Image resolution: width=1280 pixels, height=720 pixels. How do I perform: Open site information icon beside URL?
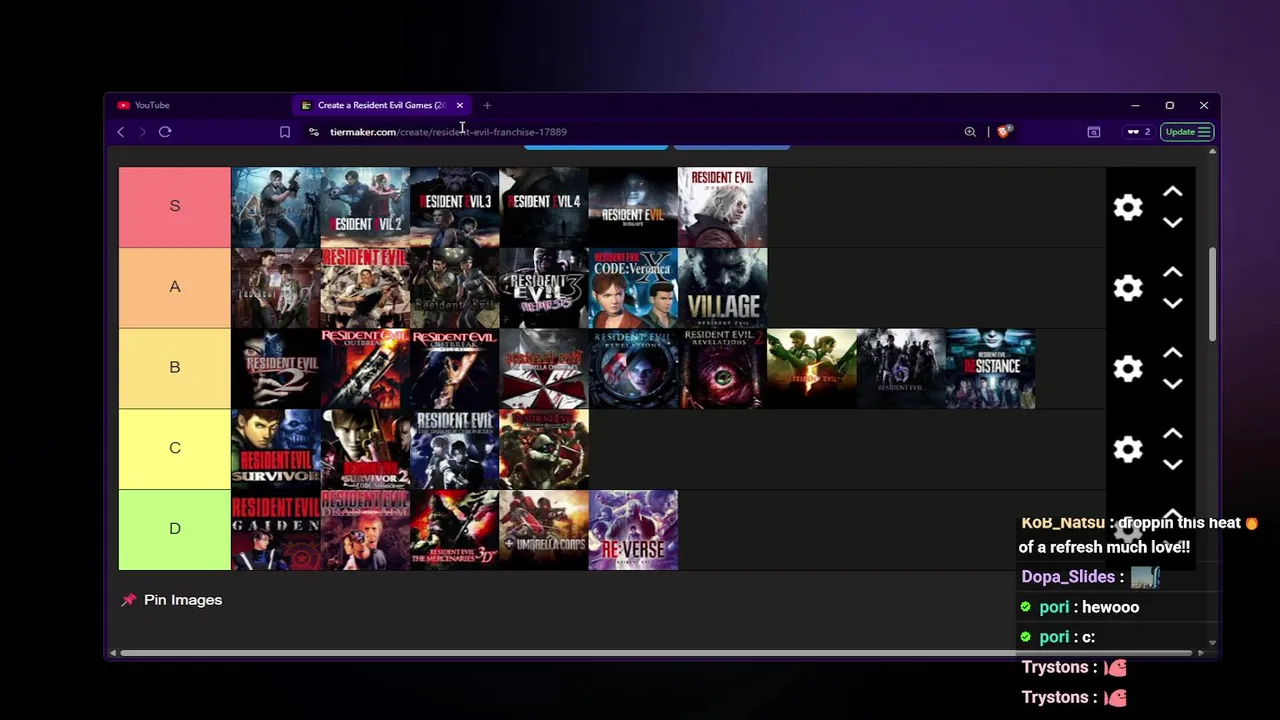click(x=313, y=132)
